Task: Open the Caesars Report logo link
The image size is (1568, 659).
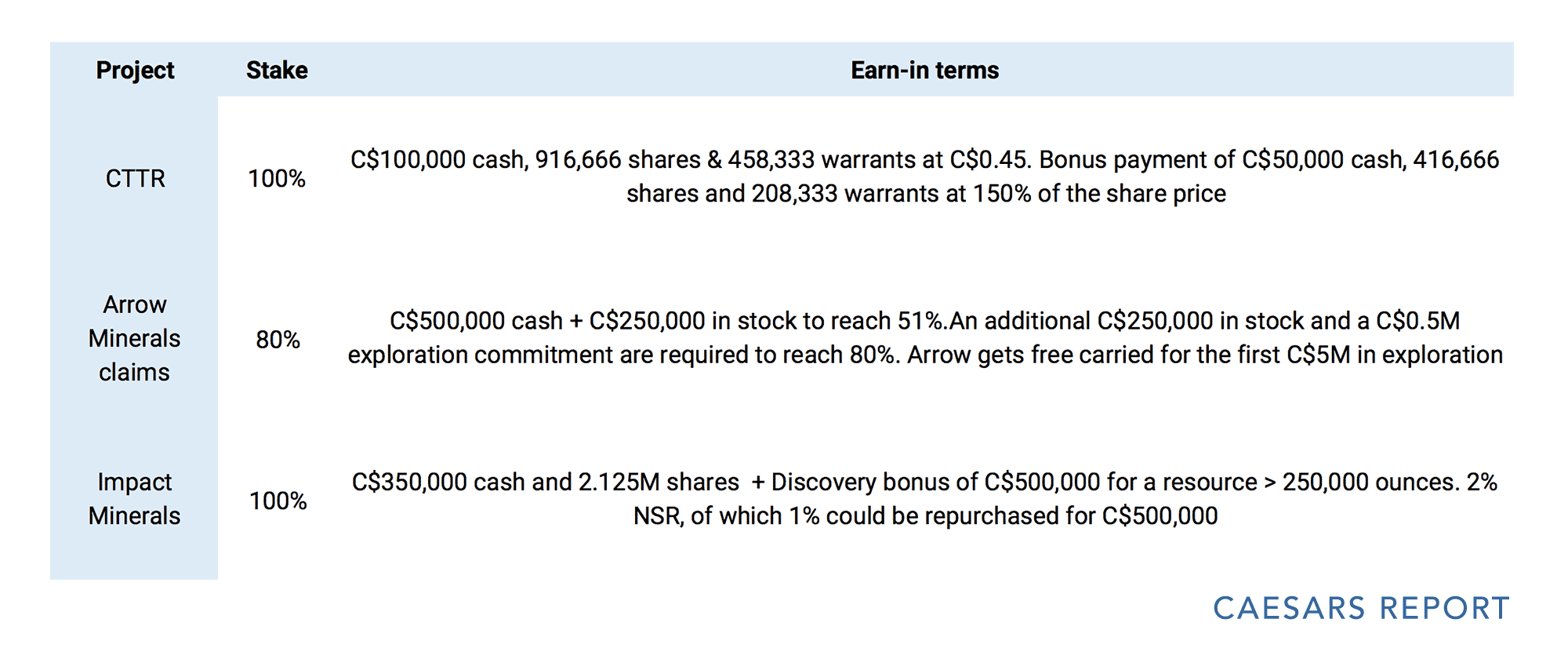Action: (1360, 609)
